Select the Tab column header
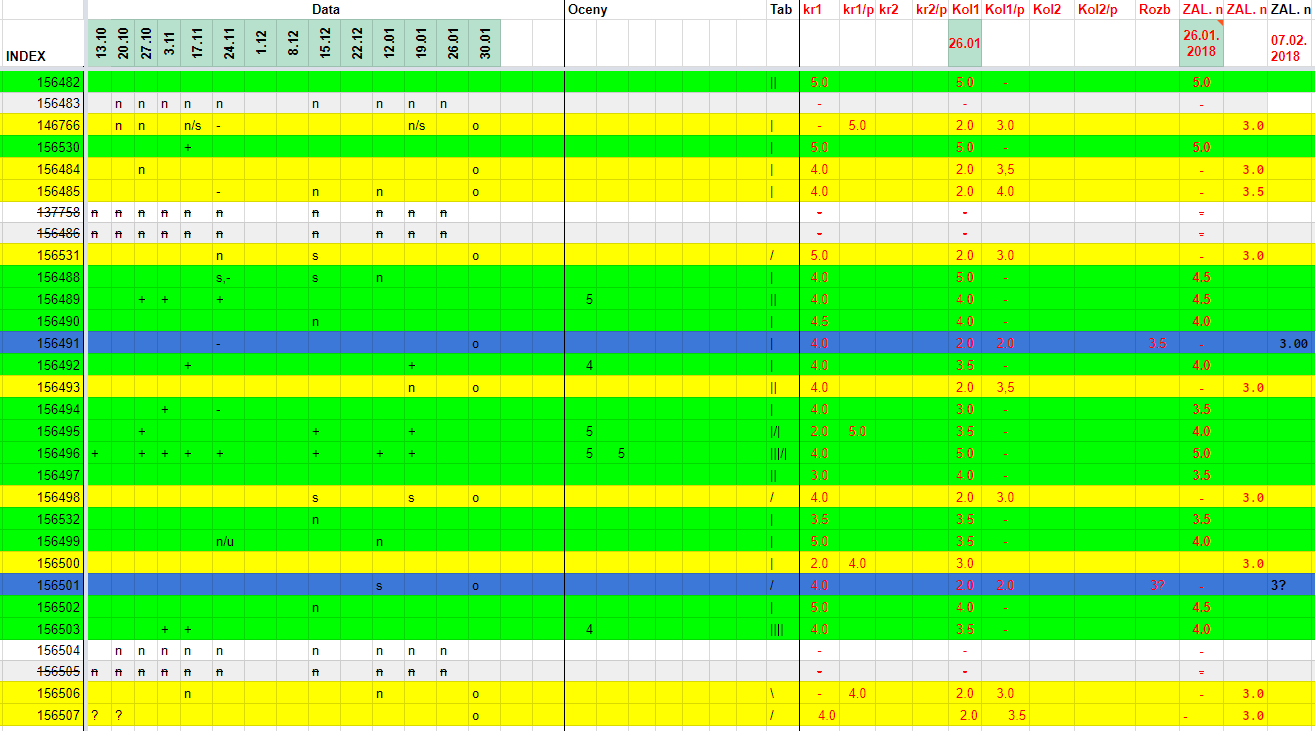Screen dimensions: 1315x731 pyautogui.click(x=781, y=9)
